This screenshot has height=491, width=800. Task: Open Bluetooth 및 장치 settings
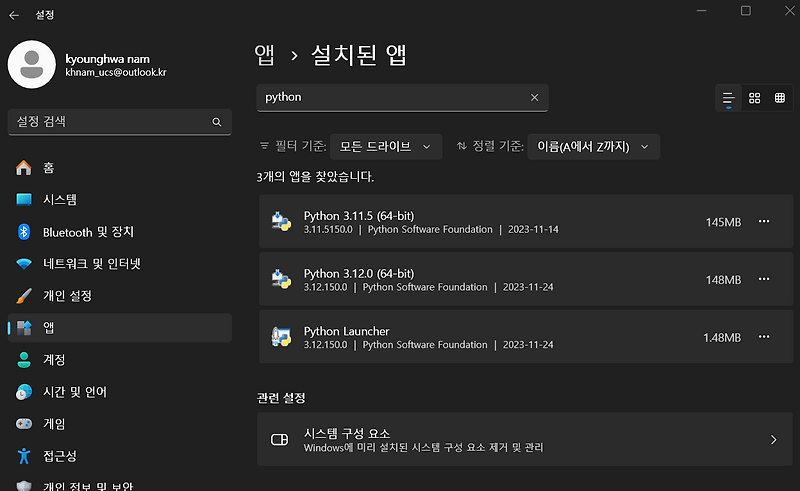click(120, 232)
